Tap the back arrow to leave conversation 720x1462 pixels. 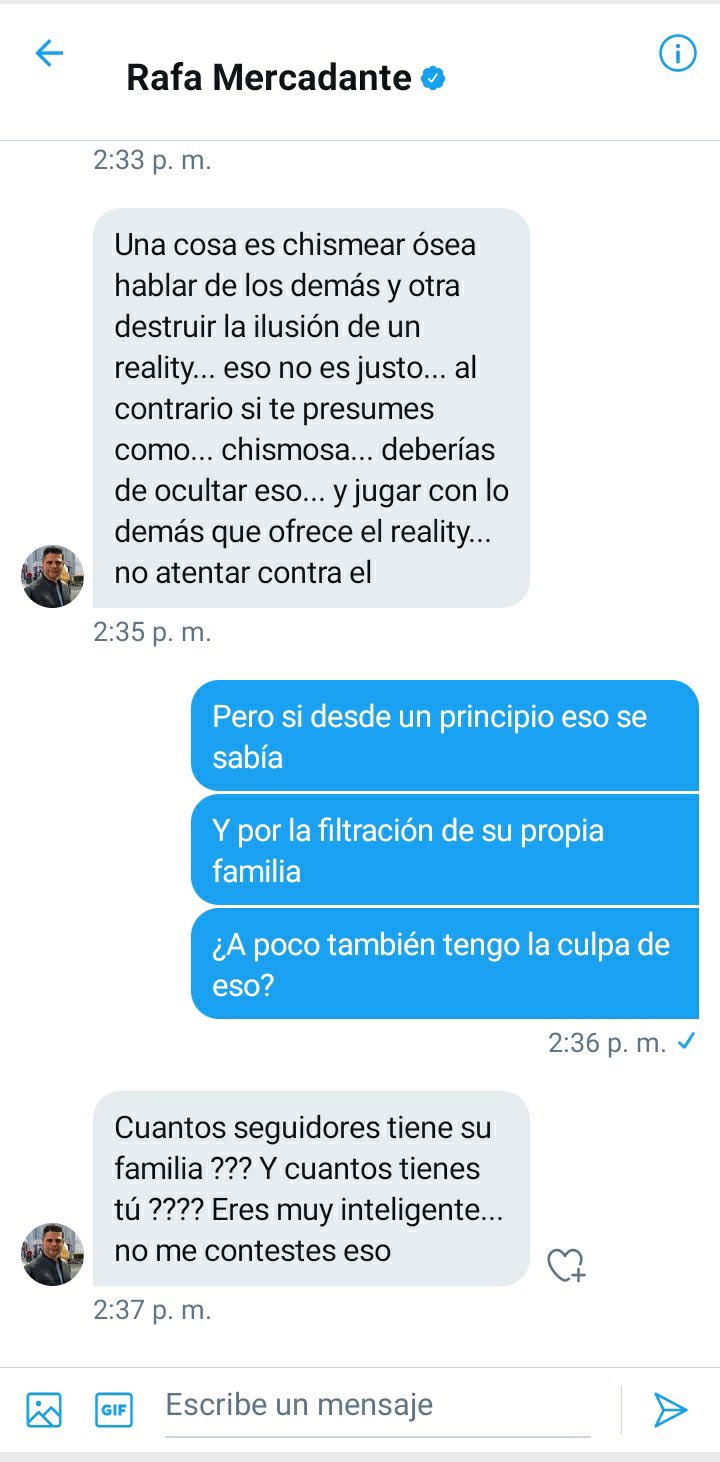click(x=49, y=54)
